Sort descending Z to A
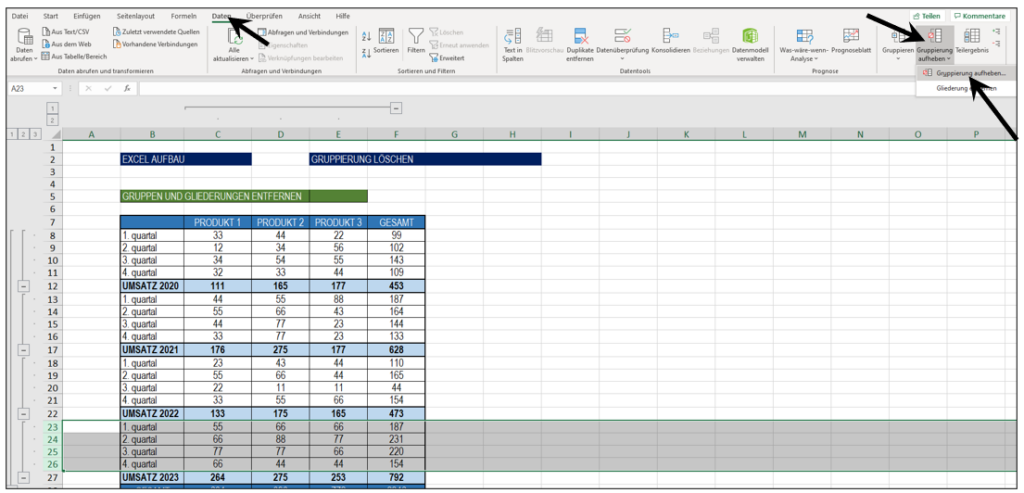The width and height of the screenshot is (1024, 493). [366, 52]
